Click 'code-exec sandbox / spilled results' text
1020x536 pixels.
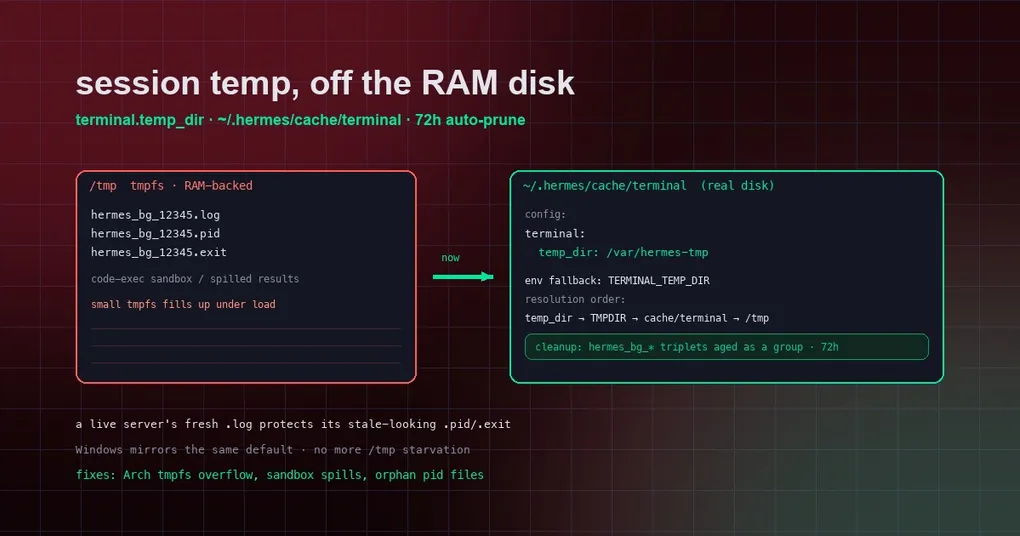tap(195, 279)
